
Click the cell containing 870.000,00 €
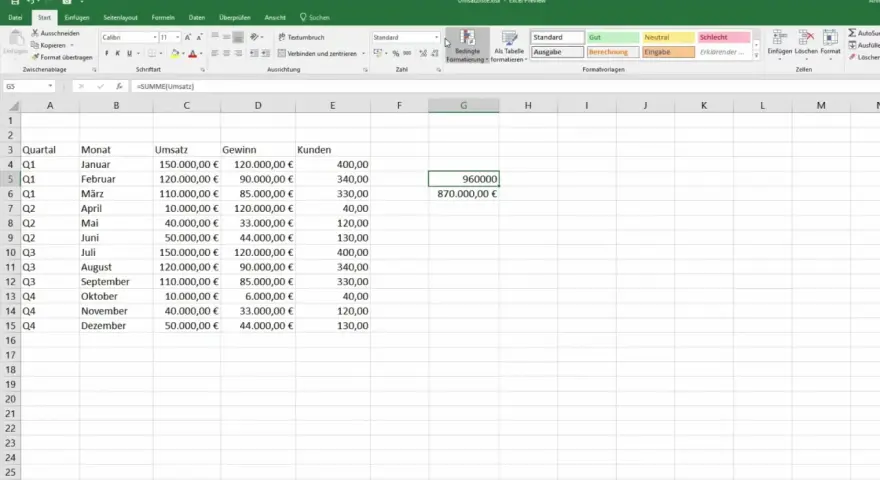pyautogui.click(x=464, y=194)
